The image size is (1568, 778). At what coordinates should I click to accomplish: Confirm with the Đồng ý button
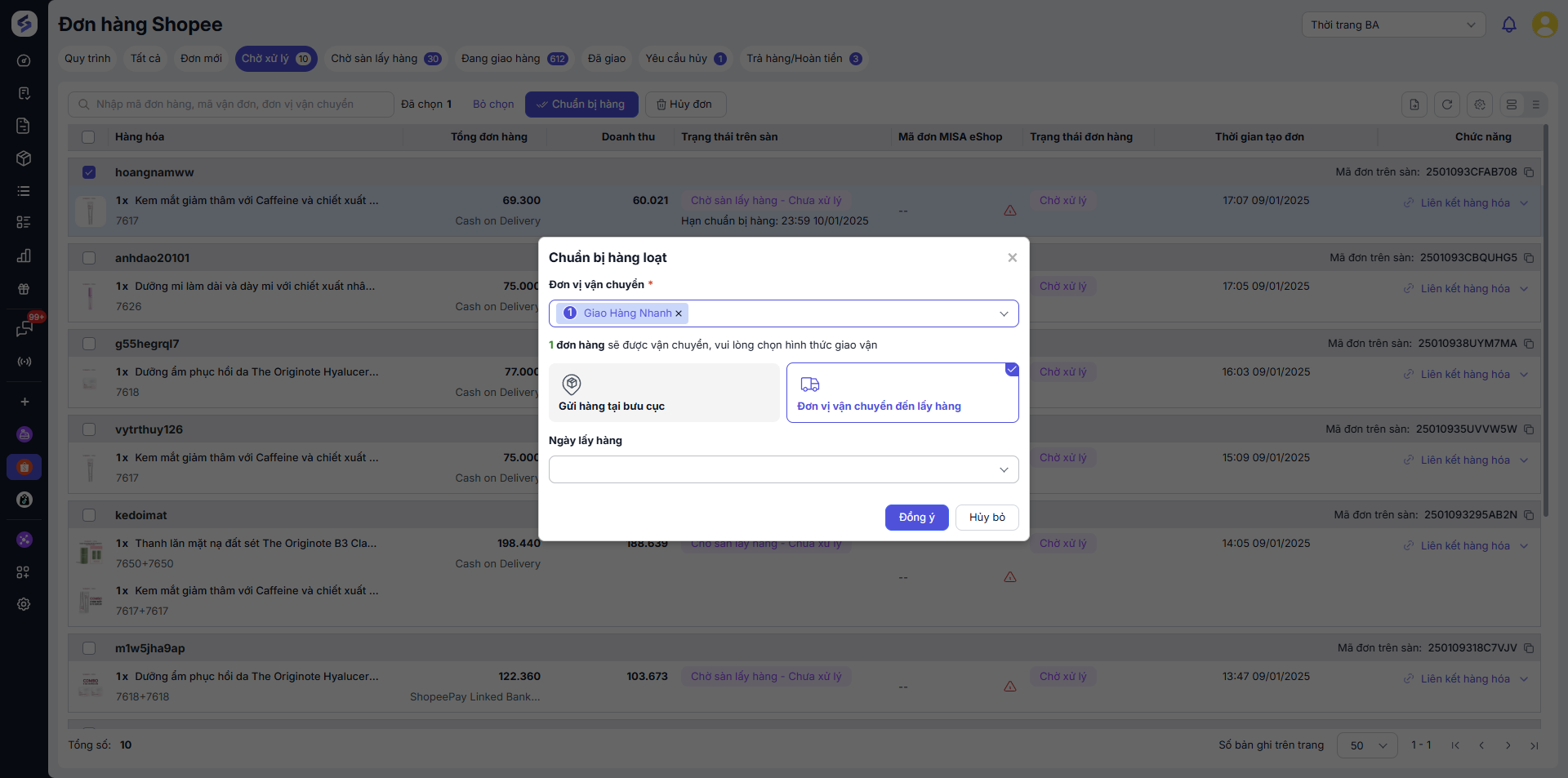[916, 518]
